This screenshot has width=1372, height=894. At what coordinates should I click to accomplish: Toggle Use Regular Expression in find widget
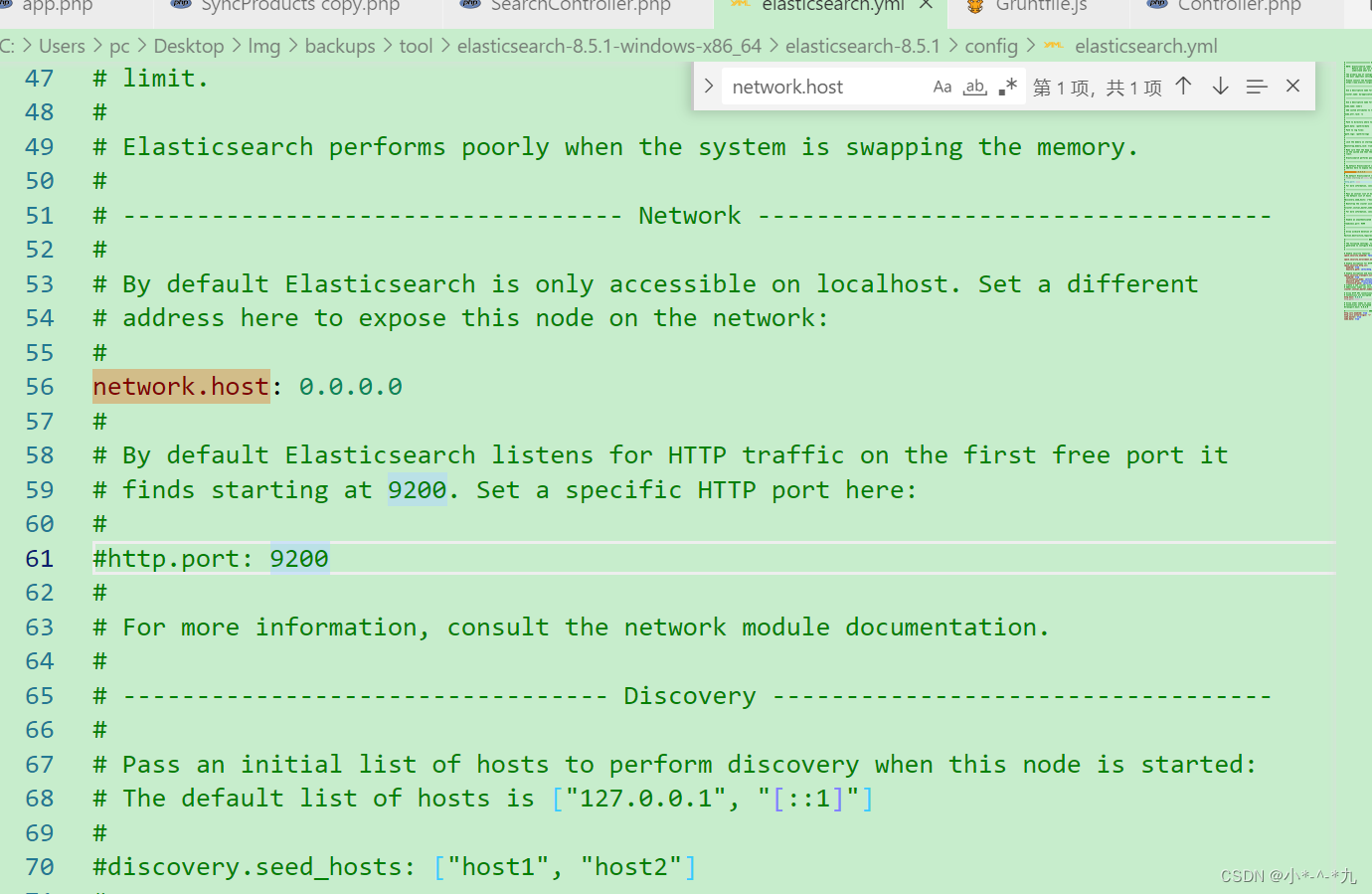(1007, 87)
